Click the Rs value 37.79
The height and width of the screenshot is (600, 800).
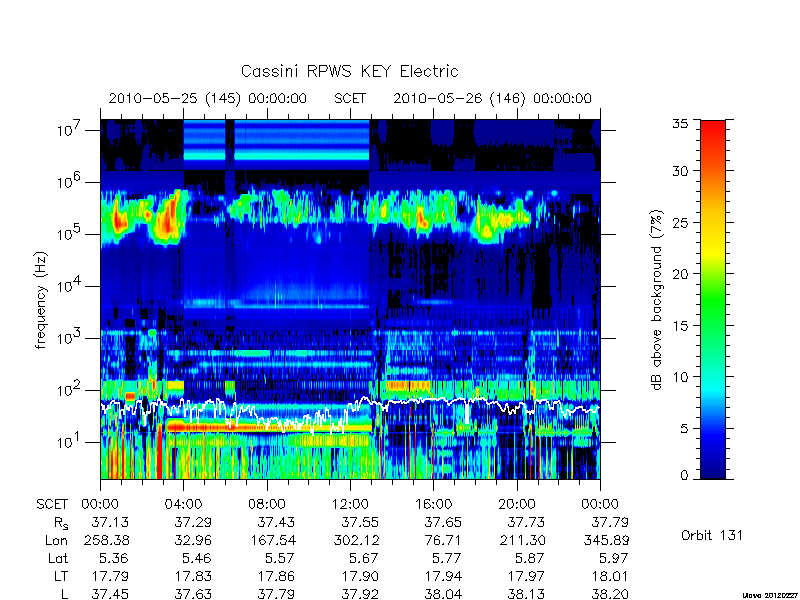click(610, 522)
